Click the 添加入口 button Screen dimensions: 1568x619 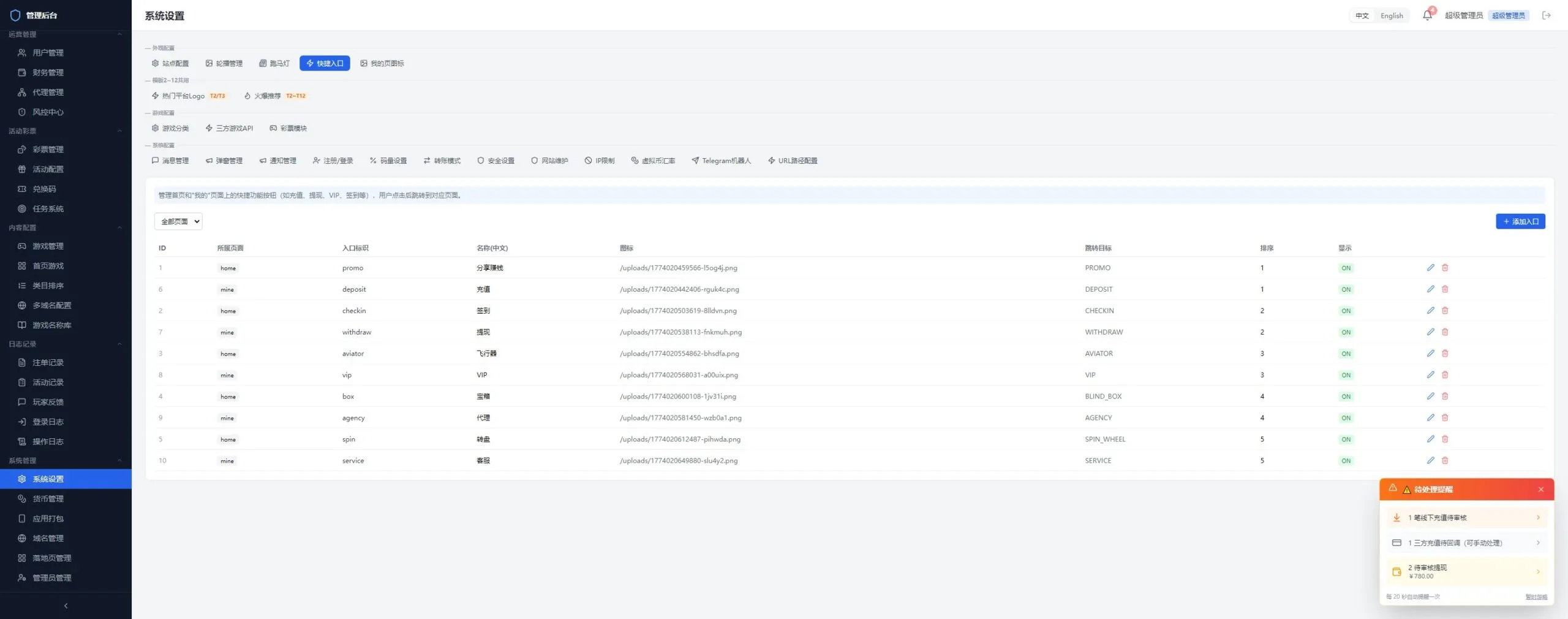[1520, 222]
